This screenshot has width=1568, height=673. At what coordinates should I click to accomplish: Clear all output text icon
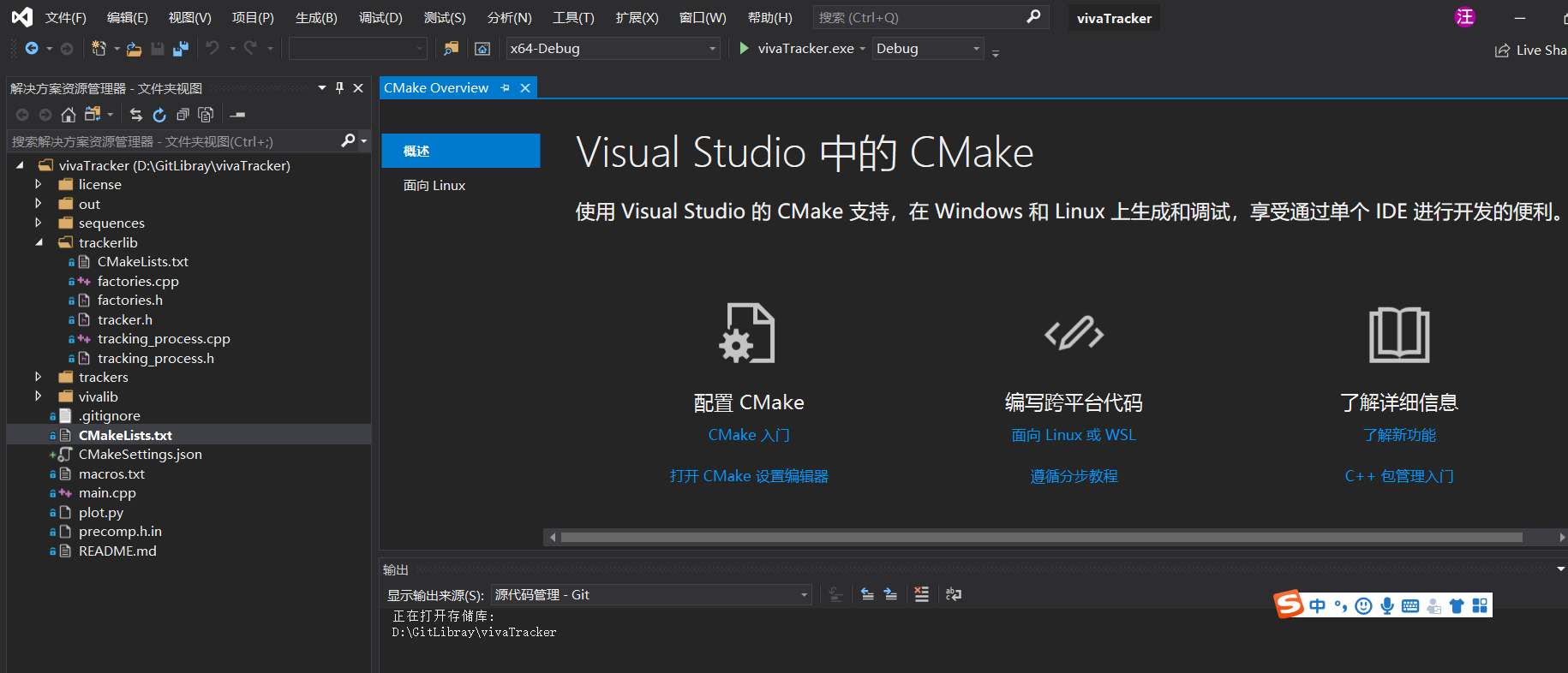pos(922,594)
